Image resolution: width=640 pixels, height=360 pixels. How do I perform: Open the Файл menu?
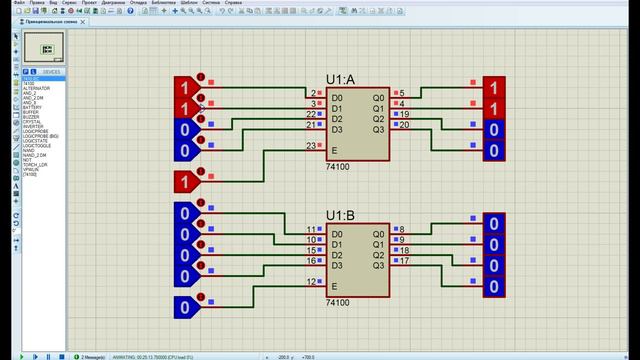point(19,2)
